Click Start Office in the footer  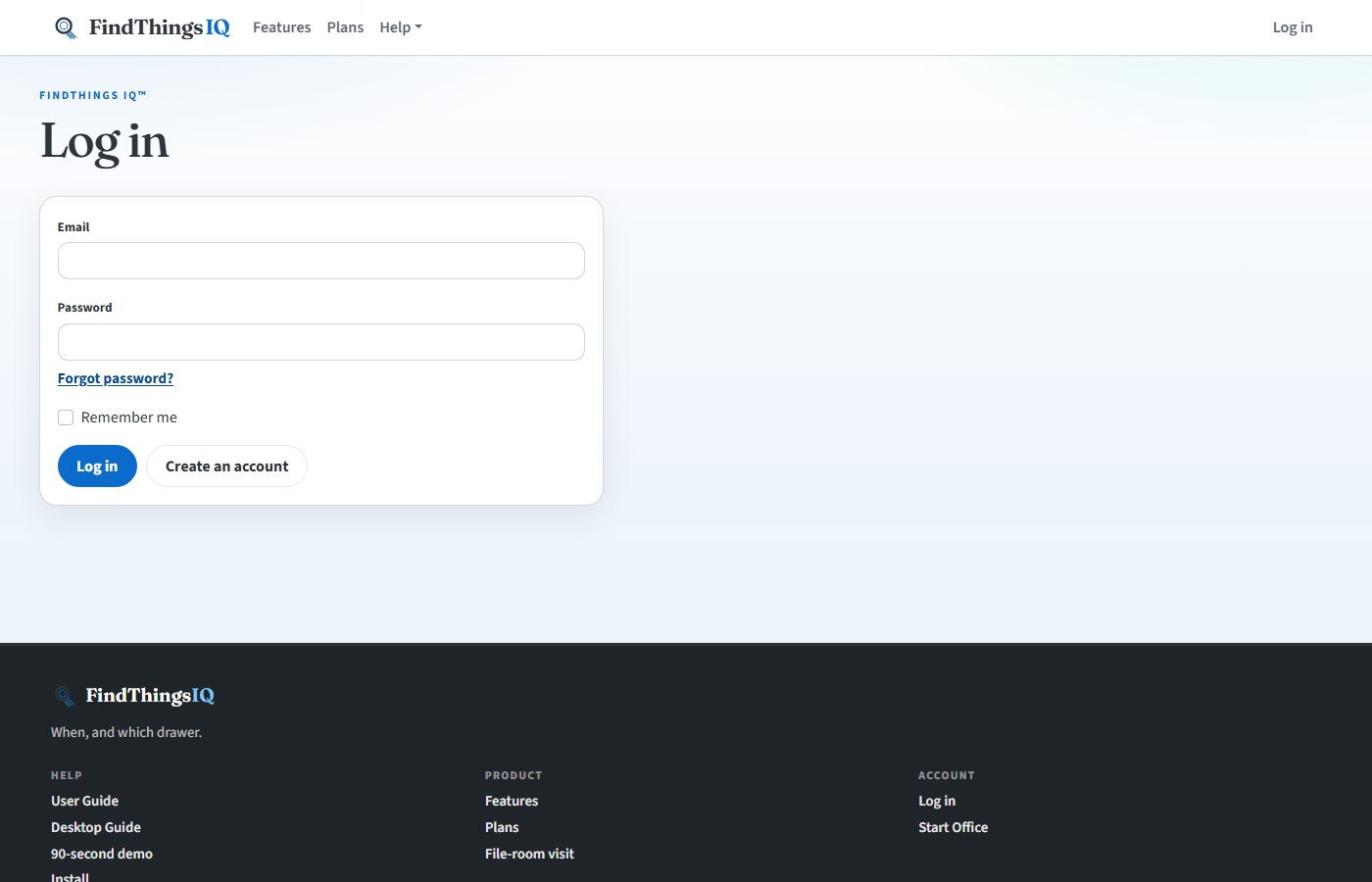[x=954, y=827]
